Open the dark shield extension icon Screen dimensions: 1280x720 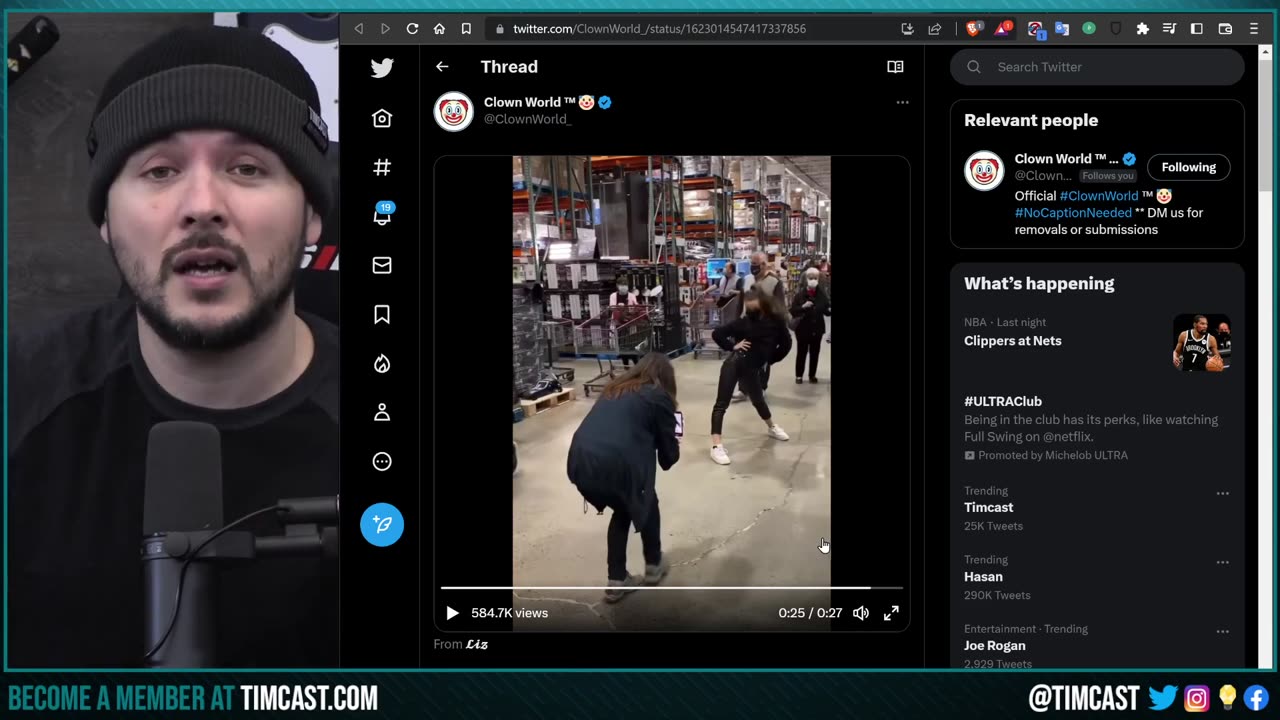(1116, 29)
